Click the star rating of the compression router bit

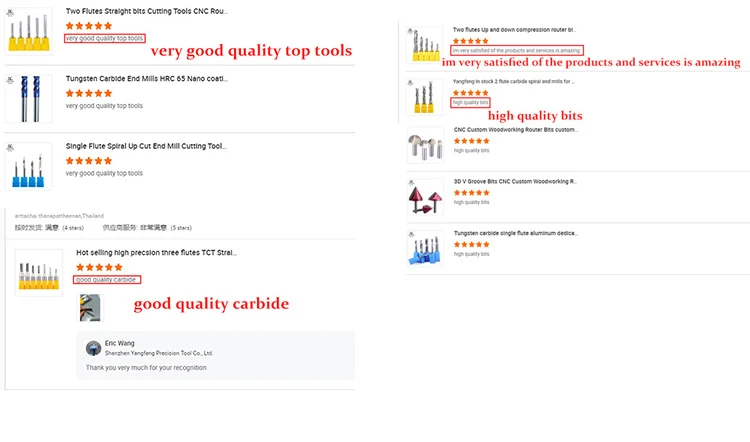pyautogui.click(x=471, y=41)
